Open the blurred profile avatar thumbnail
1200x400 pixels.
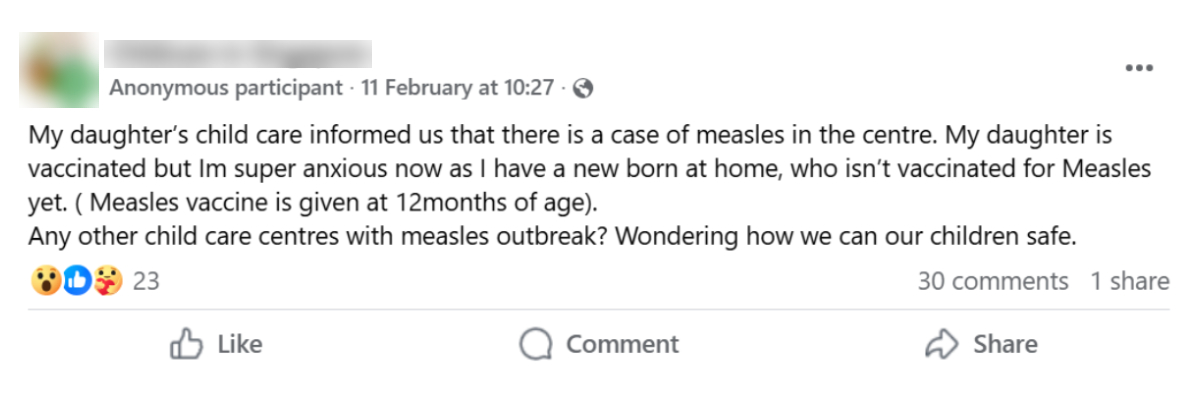[58, 70]
